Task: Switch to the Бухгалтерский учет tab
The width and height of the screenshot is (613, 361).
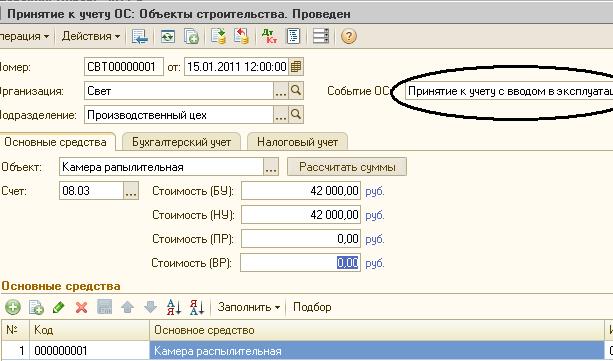Action: point(181,142)
